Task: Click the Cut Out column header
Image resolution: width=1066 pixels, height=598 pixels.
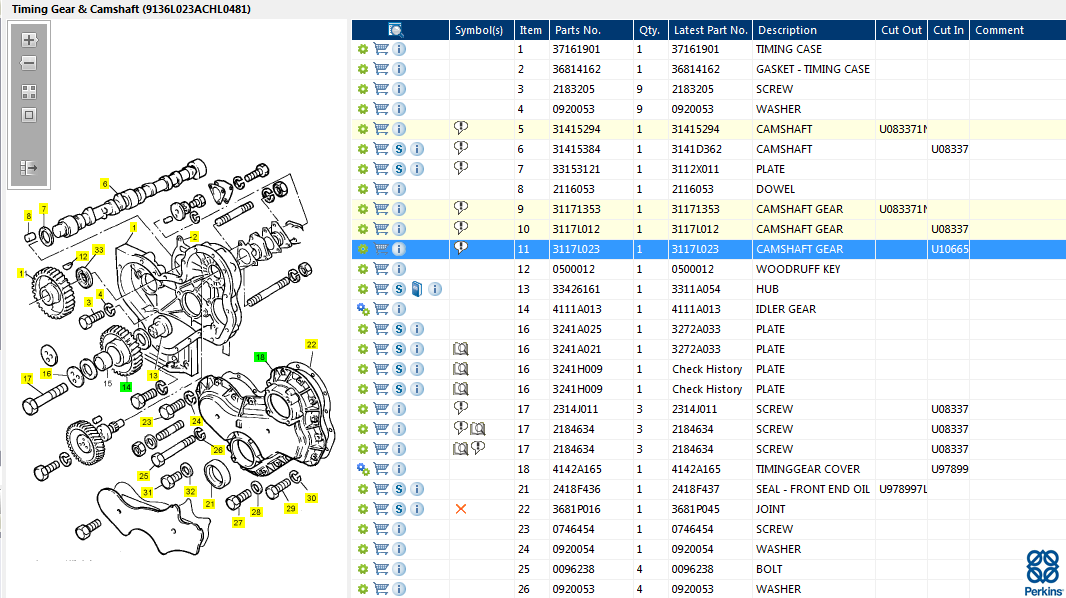Action: pos(901,30)
